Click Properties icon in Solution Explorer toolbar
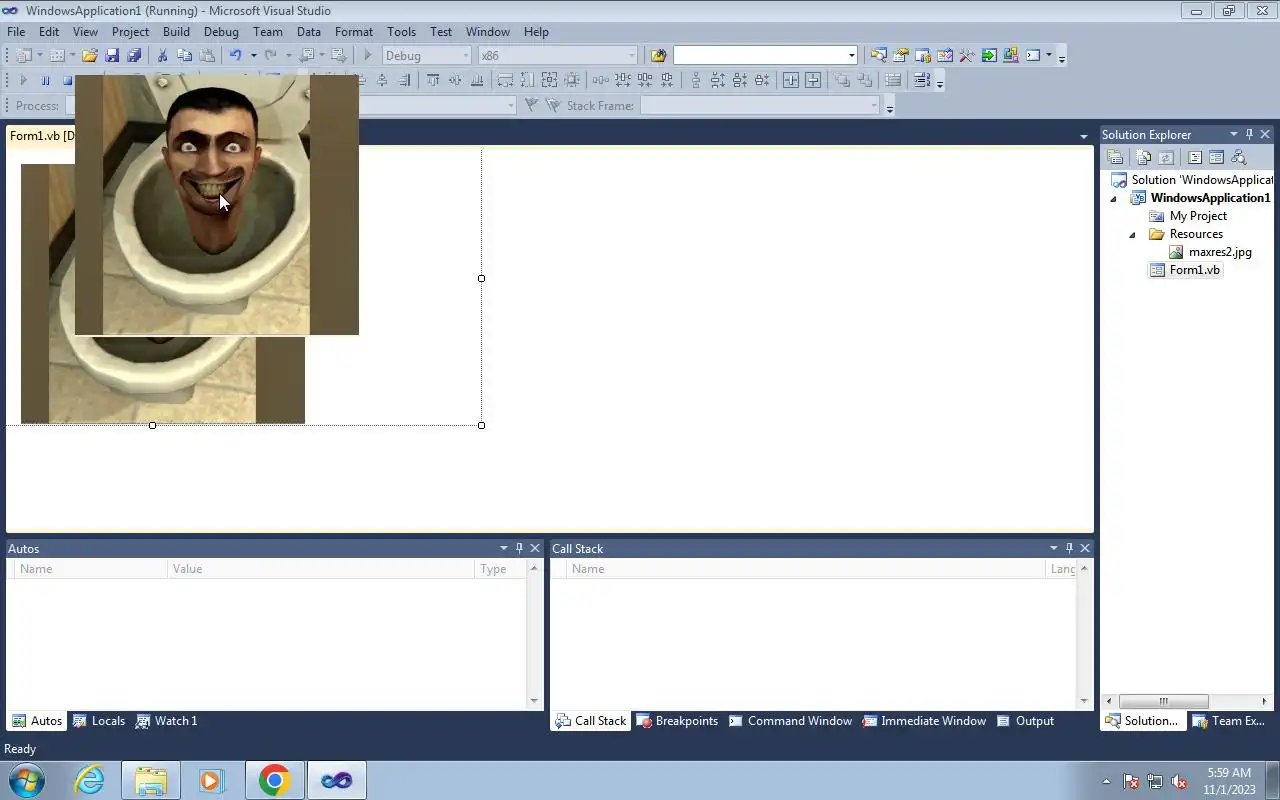 (1115, 158)
